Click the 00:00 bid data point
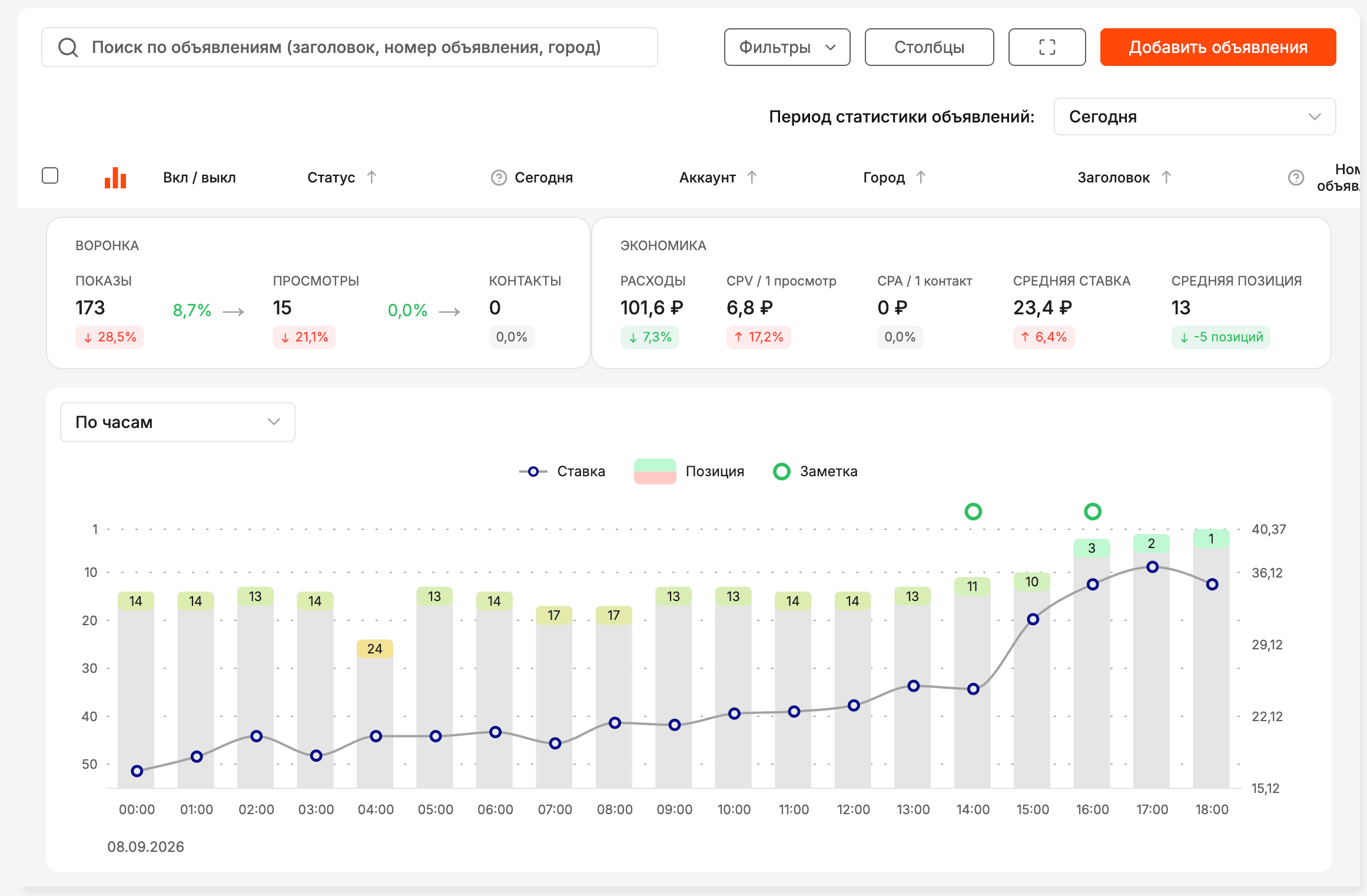Viewport: 1367px width, 896px height. click(137, 771)
